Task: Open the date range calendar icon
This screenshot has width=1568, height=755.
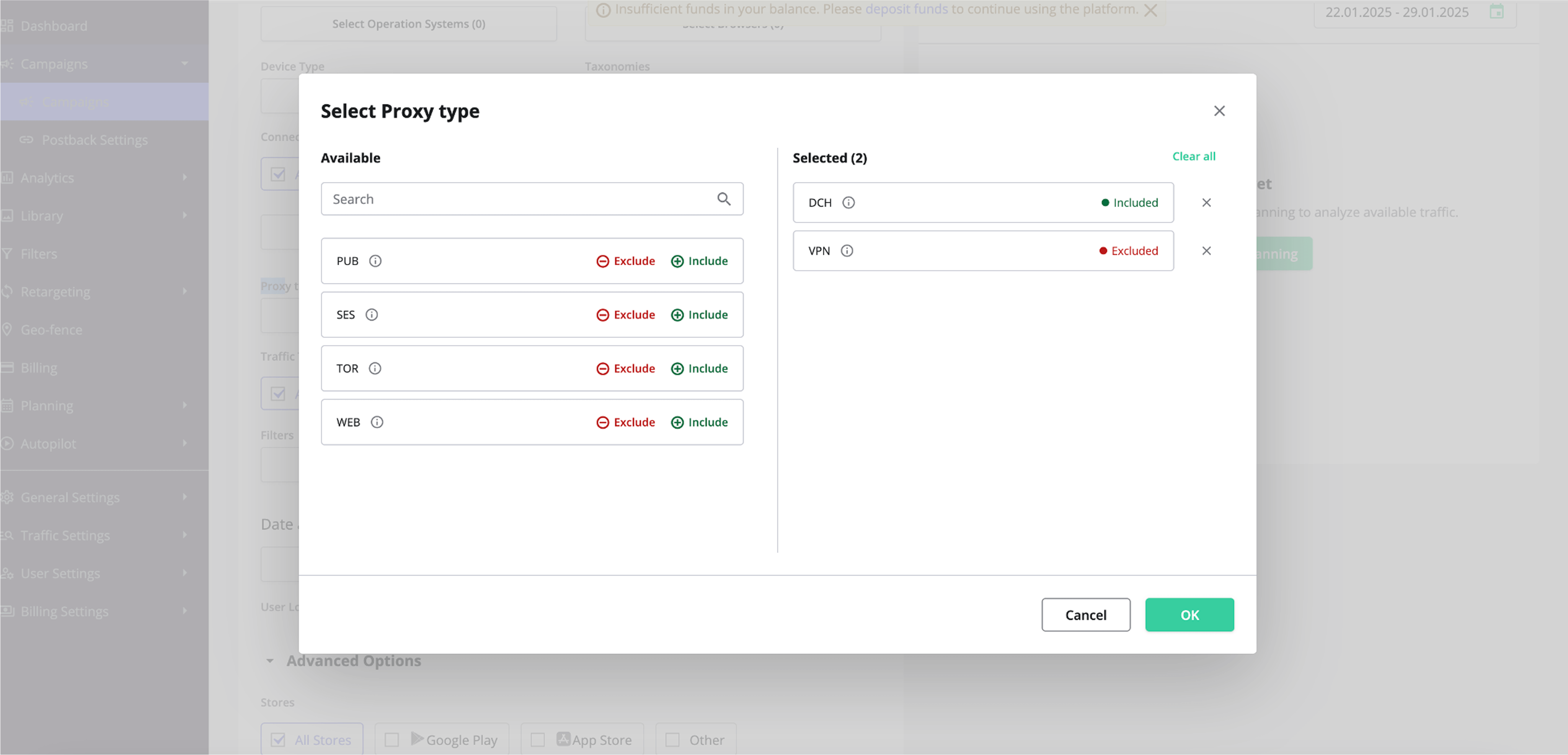Action: (x=1497, y=11)
